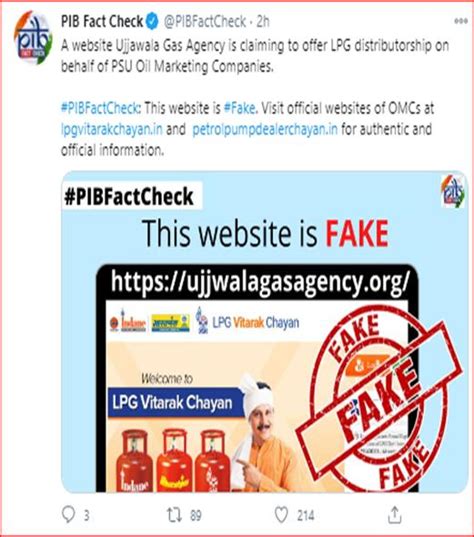Visit the petrolpumpdealerchayan.in link
The width and height of the screenshot is (474, 537).
pos(265,129)
